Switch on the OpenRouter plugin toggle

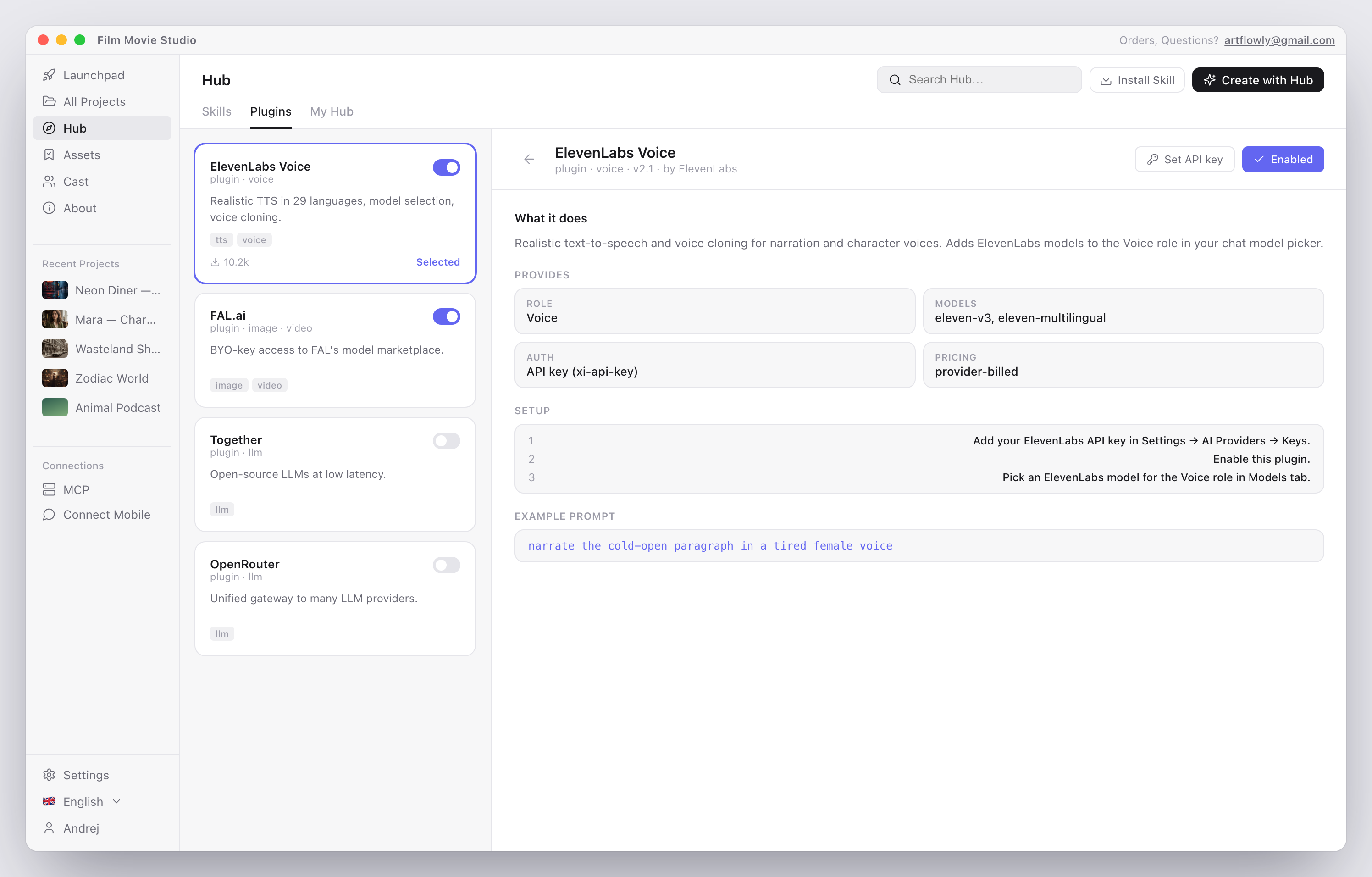(446, 565)
